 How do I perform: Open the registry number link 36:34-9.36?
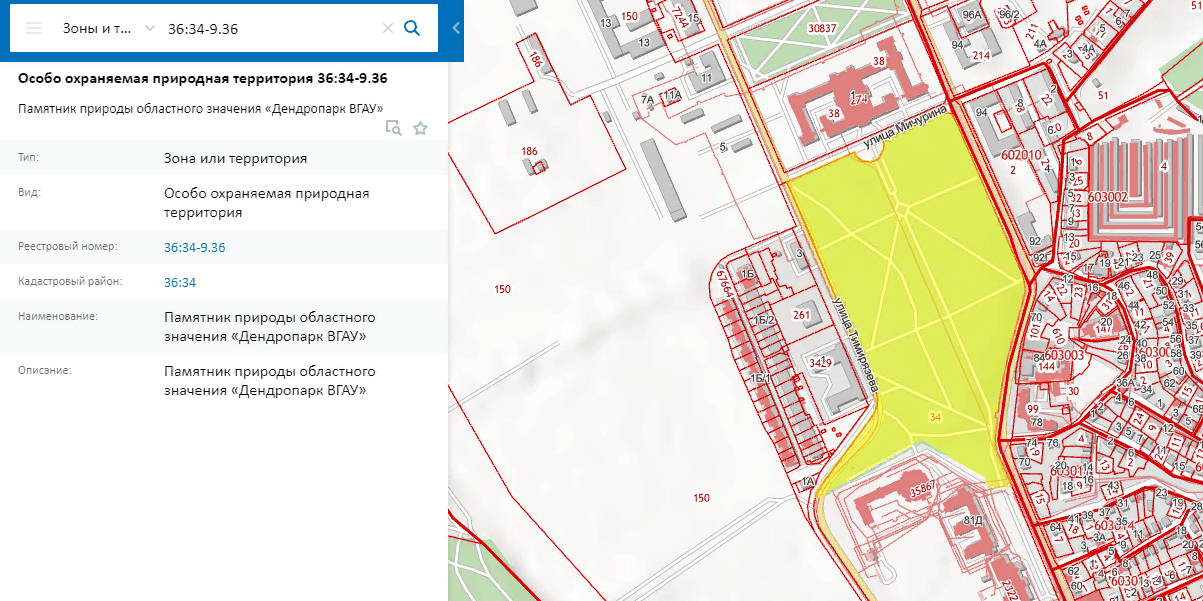pos(194,247)
